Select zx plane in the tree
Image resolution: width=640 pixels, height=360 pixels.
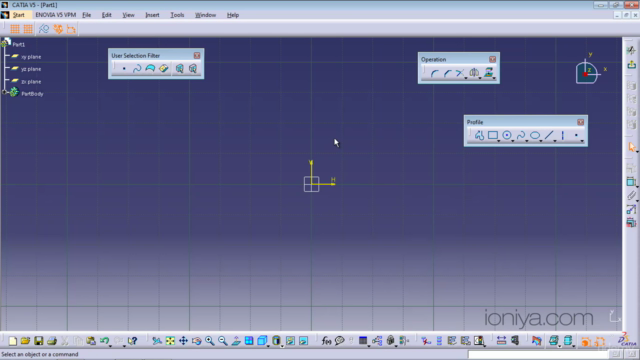click(x=31, y=82)
